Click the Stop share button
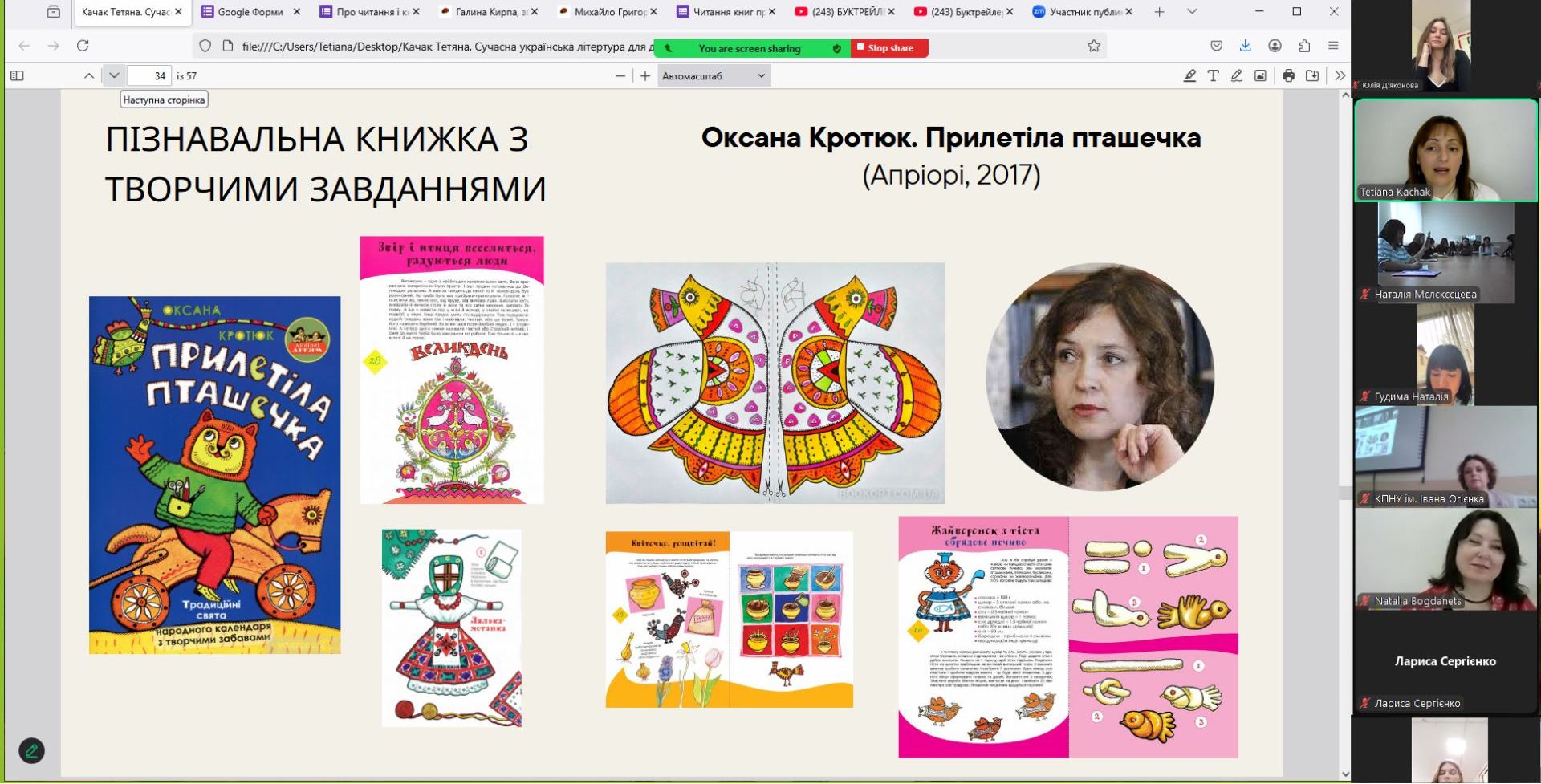1541x784 pixels. tap(889, 48)
